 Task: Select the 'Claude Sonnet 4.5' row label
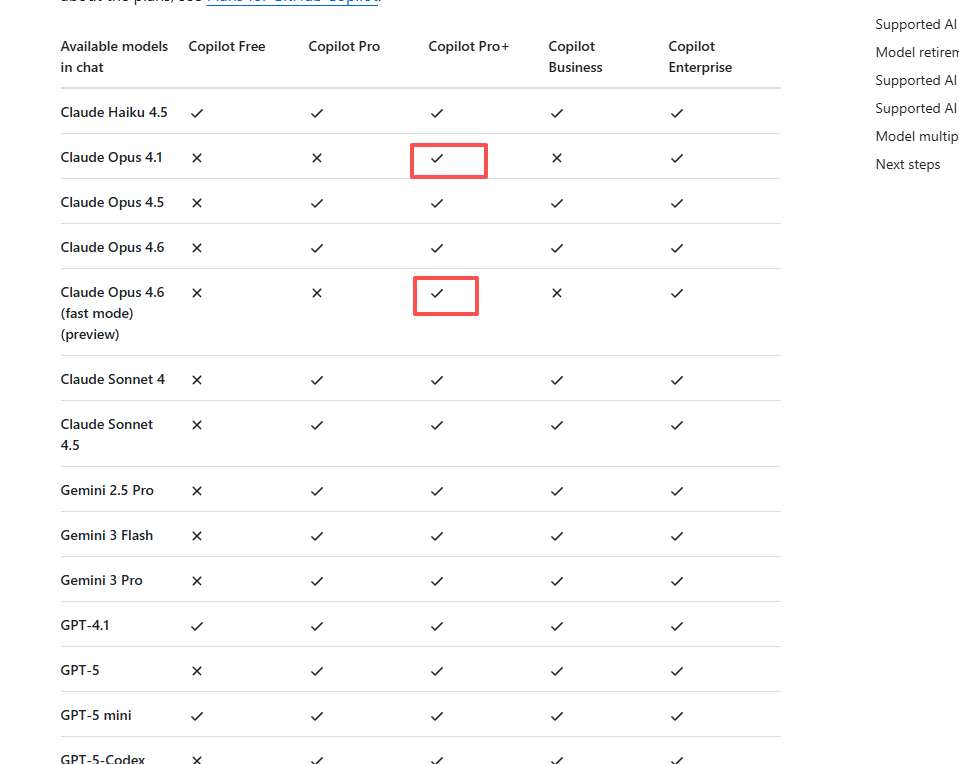click(106, 435)
